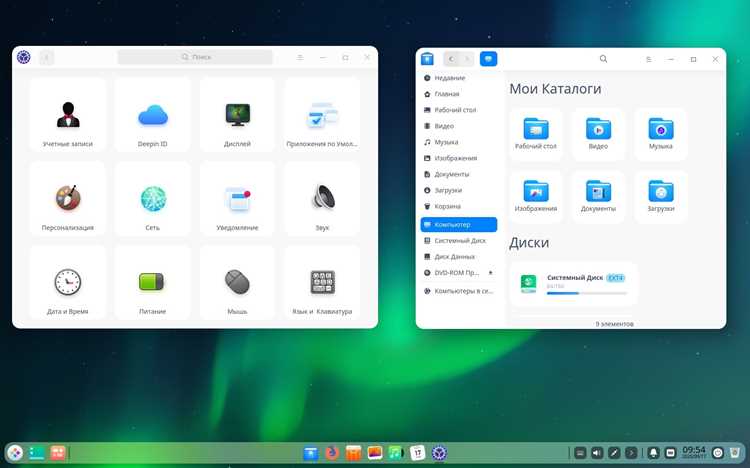Select Недавние in file manager sidebar
This screenshot has width=750, height=468.
(x=459, y=78)
